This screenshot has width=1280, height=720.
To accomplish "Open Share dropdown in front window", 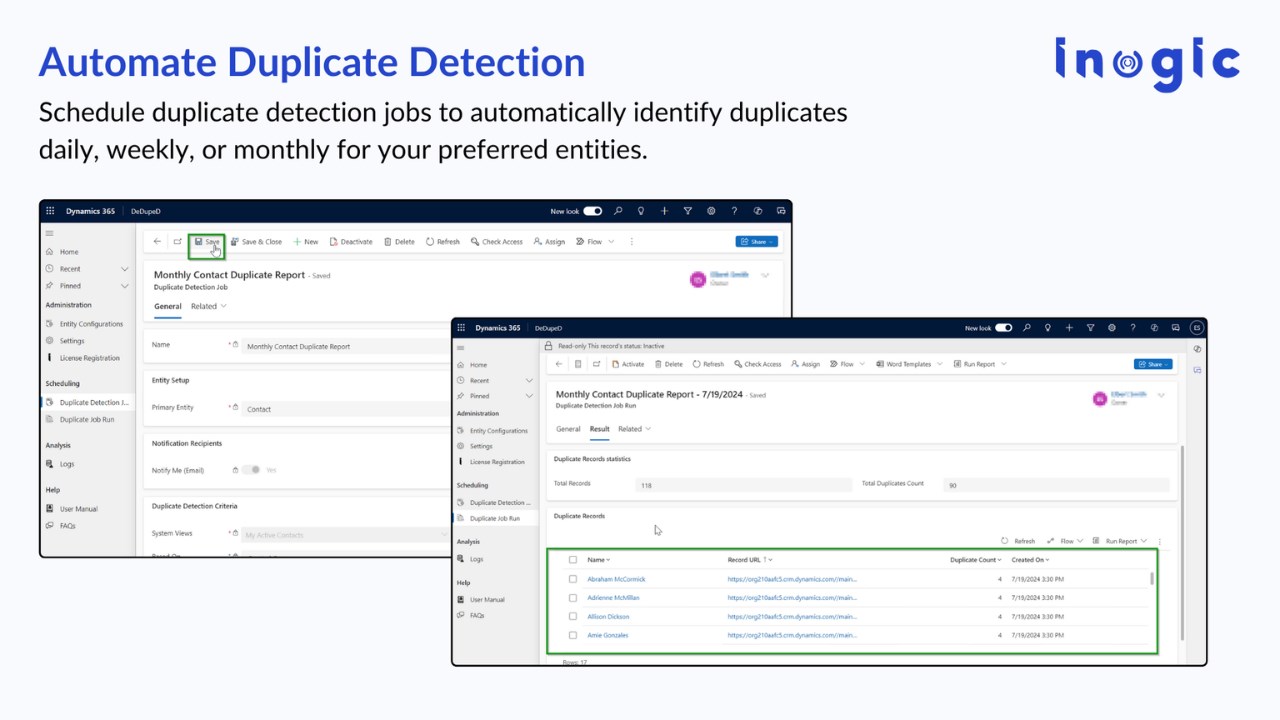I will tap(1153, 364).
